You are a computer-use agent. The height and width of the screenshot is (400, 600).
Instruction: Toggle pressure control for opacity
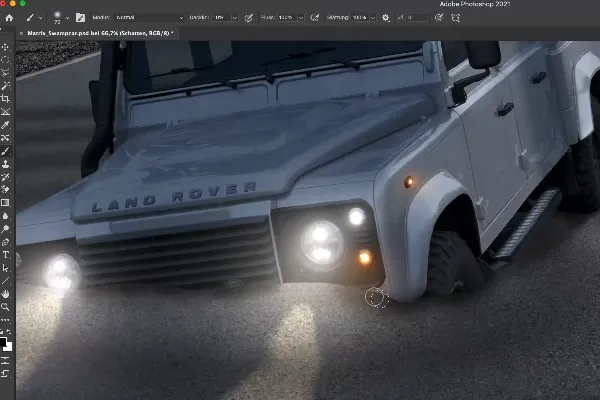click(x=249, y=18)
